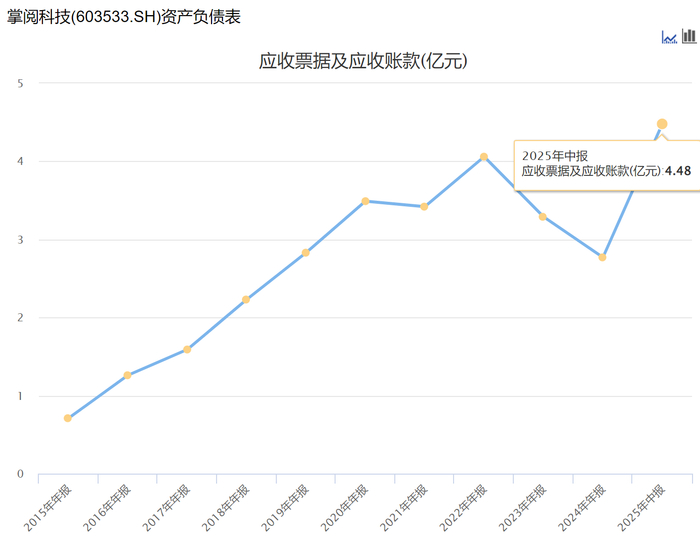
Task: Select the 2020年年报 data point
Action: [365, 201]
